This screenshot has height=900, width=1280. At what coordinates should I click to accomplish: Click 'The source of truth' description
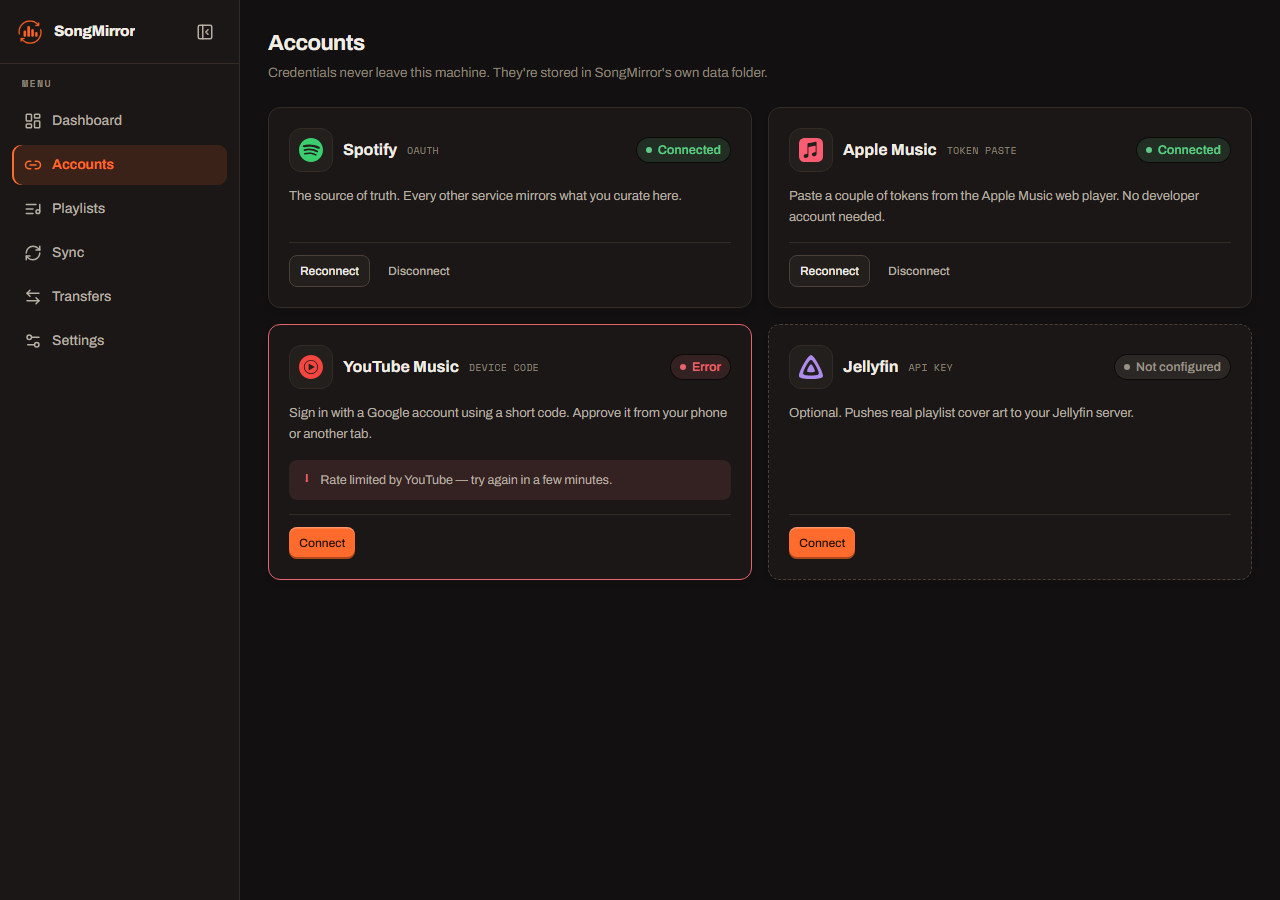coord(485,196)
